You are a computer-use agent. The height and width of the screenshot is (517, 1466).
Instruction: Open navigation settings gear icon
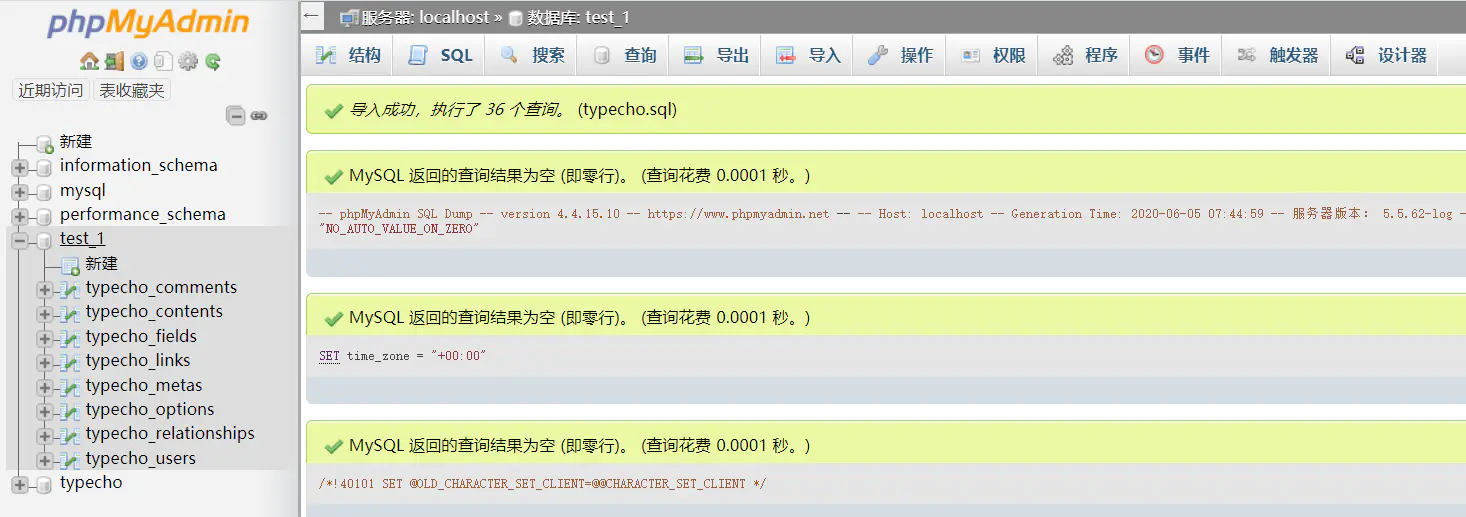click(x=188, y=61)
